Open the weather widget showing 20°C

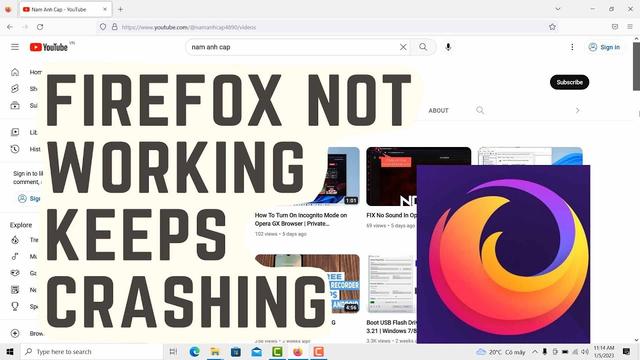pos(500,351)
